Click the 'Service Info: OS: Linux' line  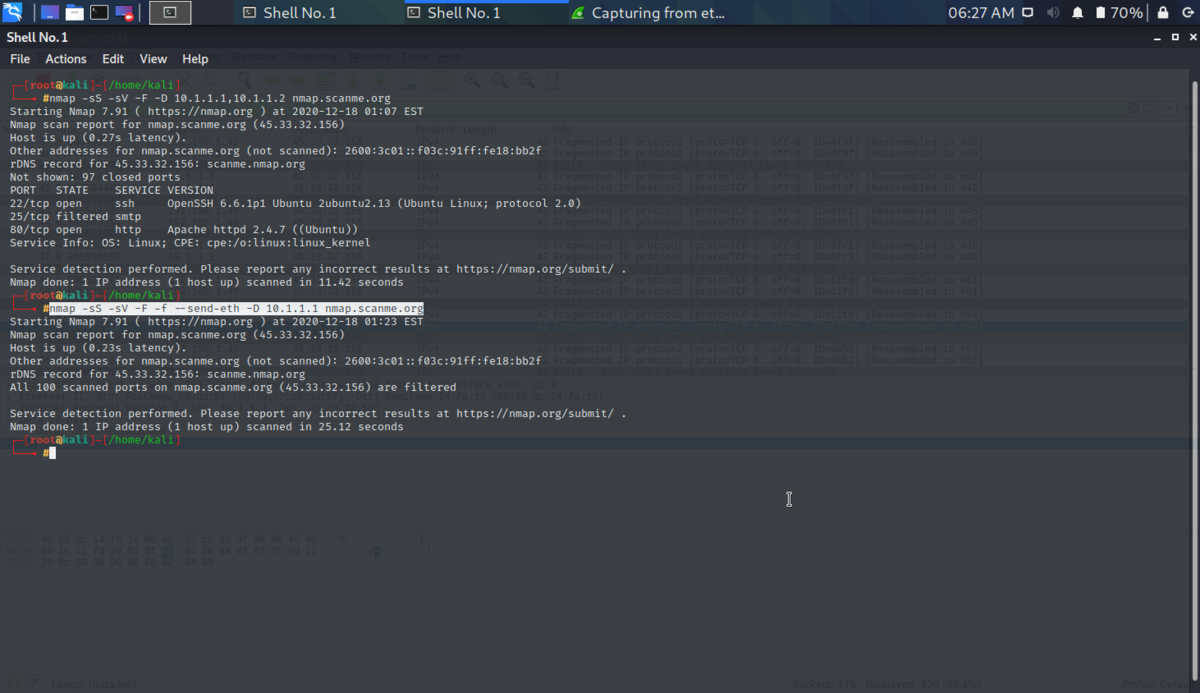click(190, 242)
